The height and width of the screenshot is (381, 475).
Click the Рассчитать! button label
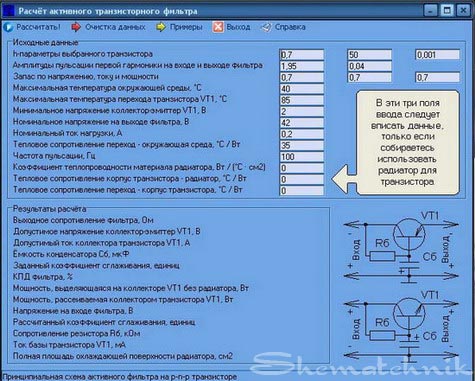coord(39,27)
